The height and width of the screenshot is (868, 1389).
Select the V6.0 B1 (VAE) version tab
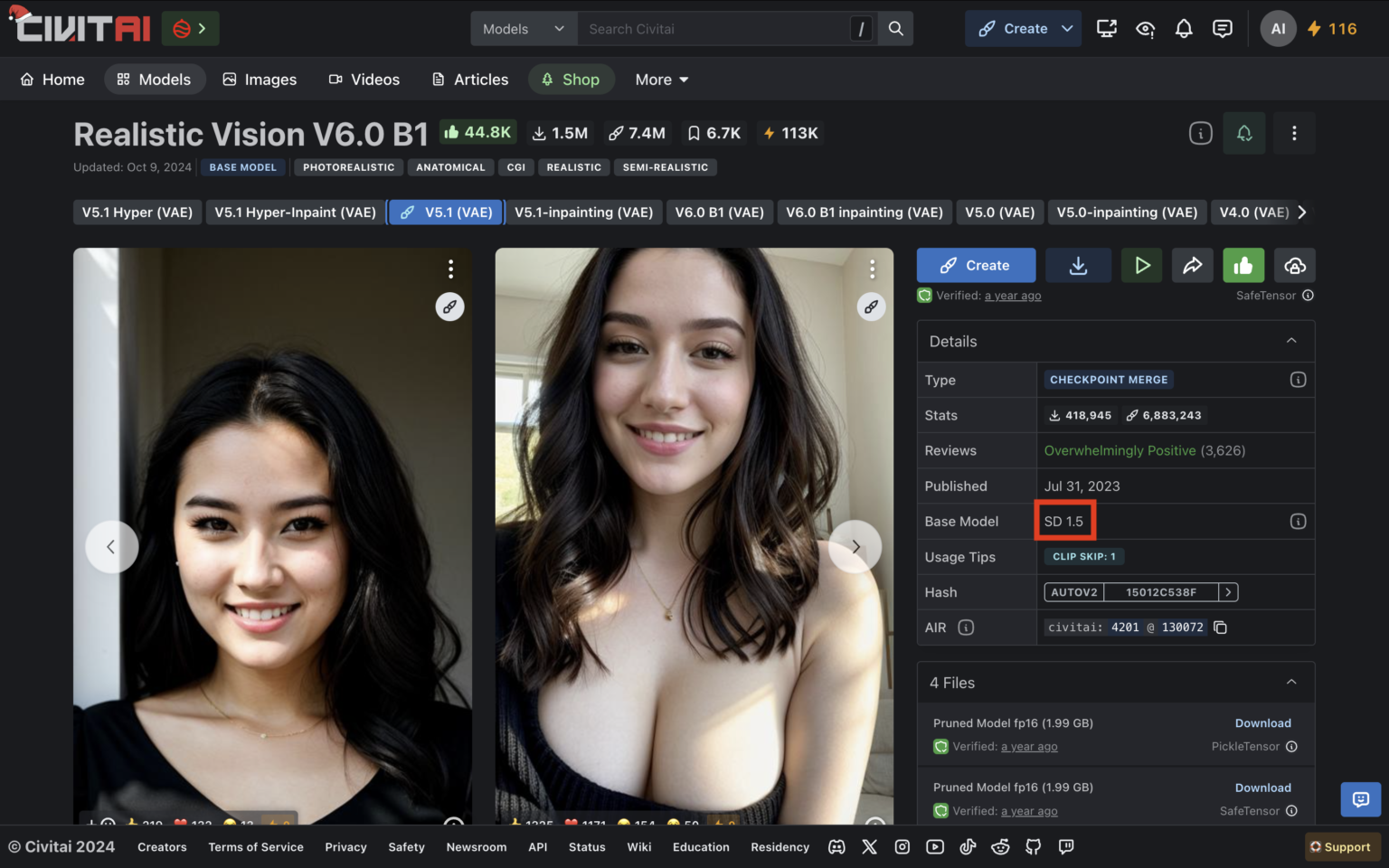click(719, 212)
